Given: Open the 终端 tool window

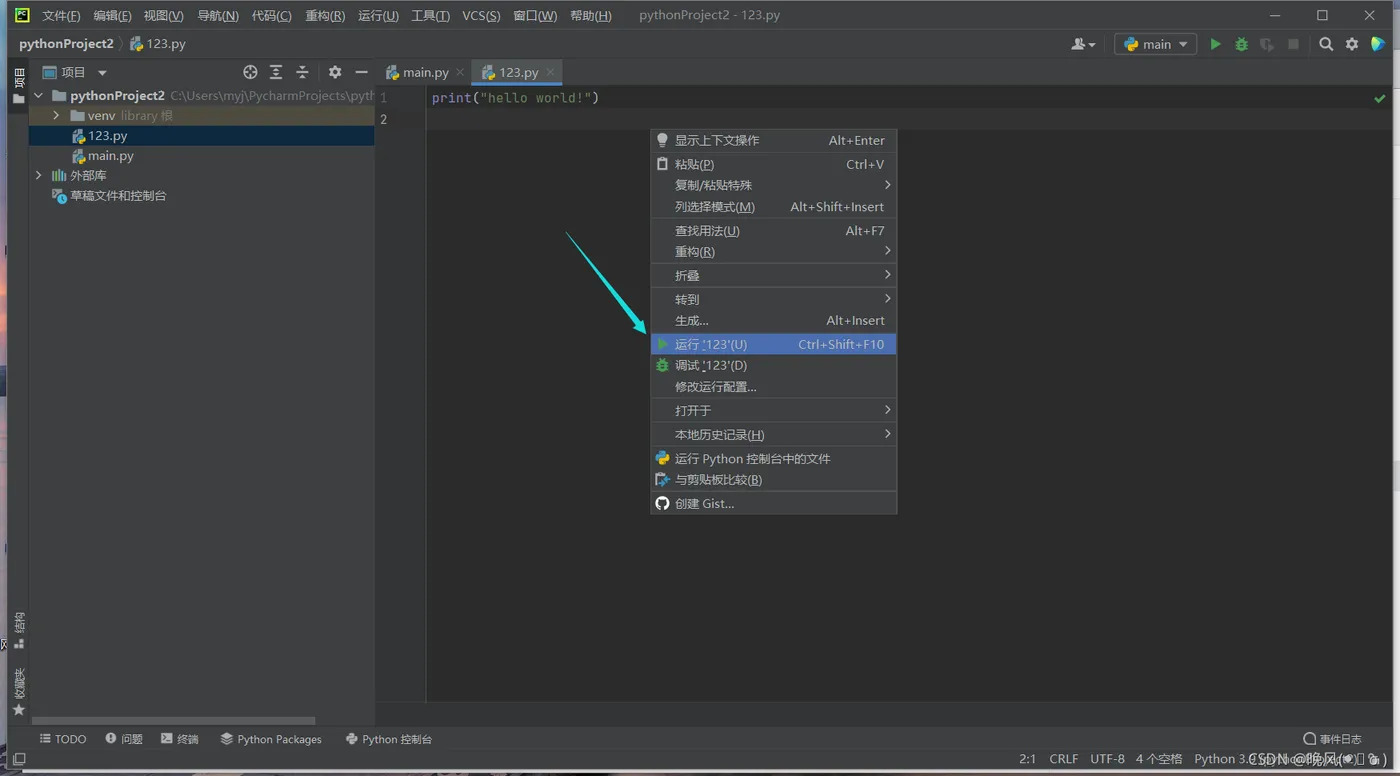Looking at the screenshot, I should point(180,739).
